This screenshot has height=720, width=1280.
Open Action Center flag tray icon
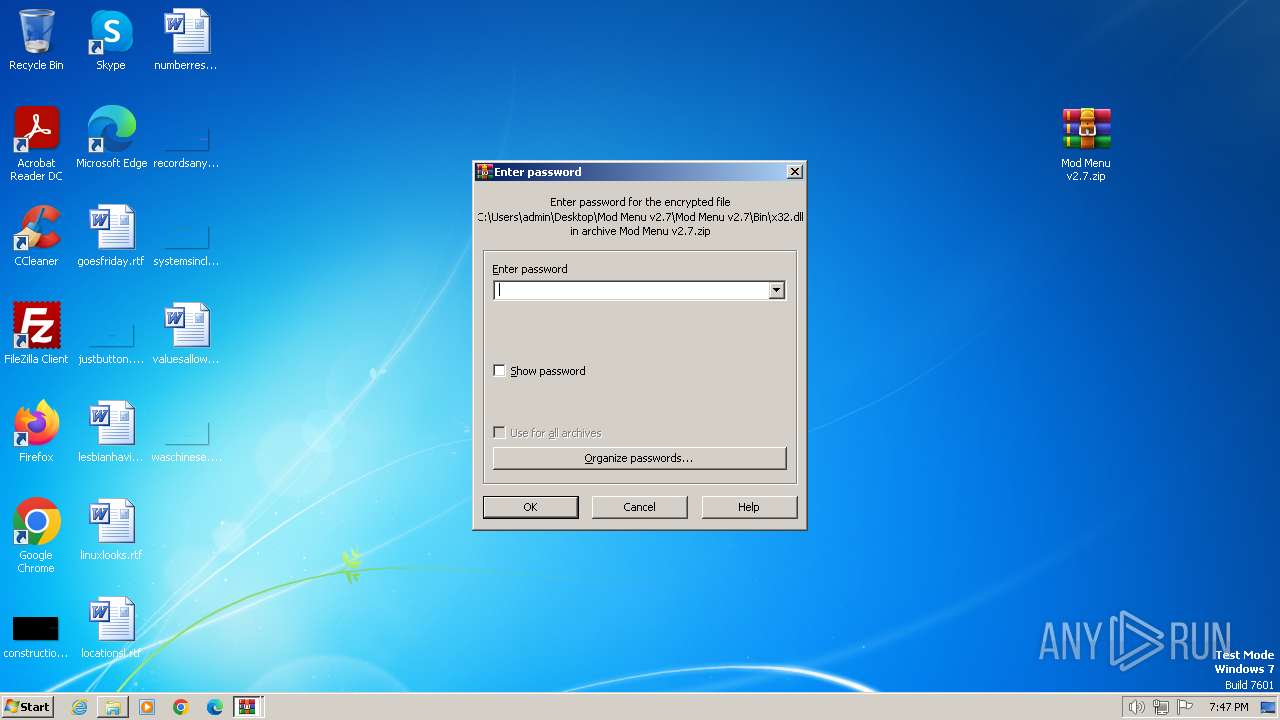click(x=1185, y=707)
